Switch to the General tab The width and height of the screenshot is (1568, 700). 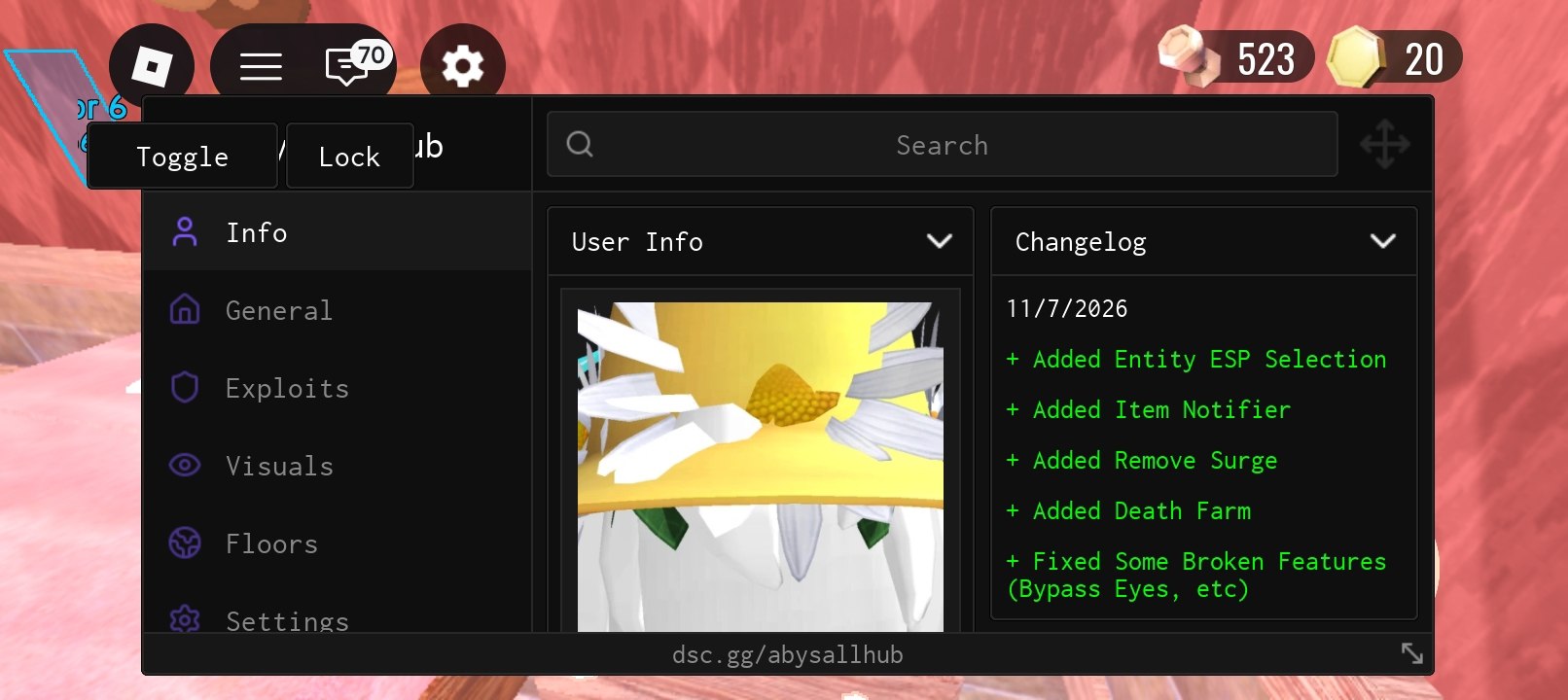pyautogui.click(x=338, y=310)
